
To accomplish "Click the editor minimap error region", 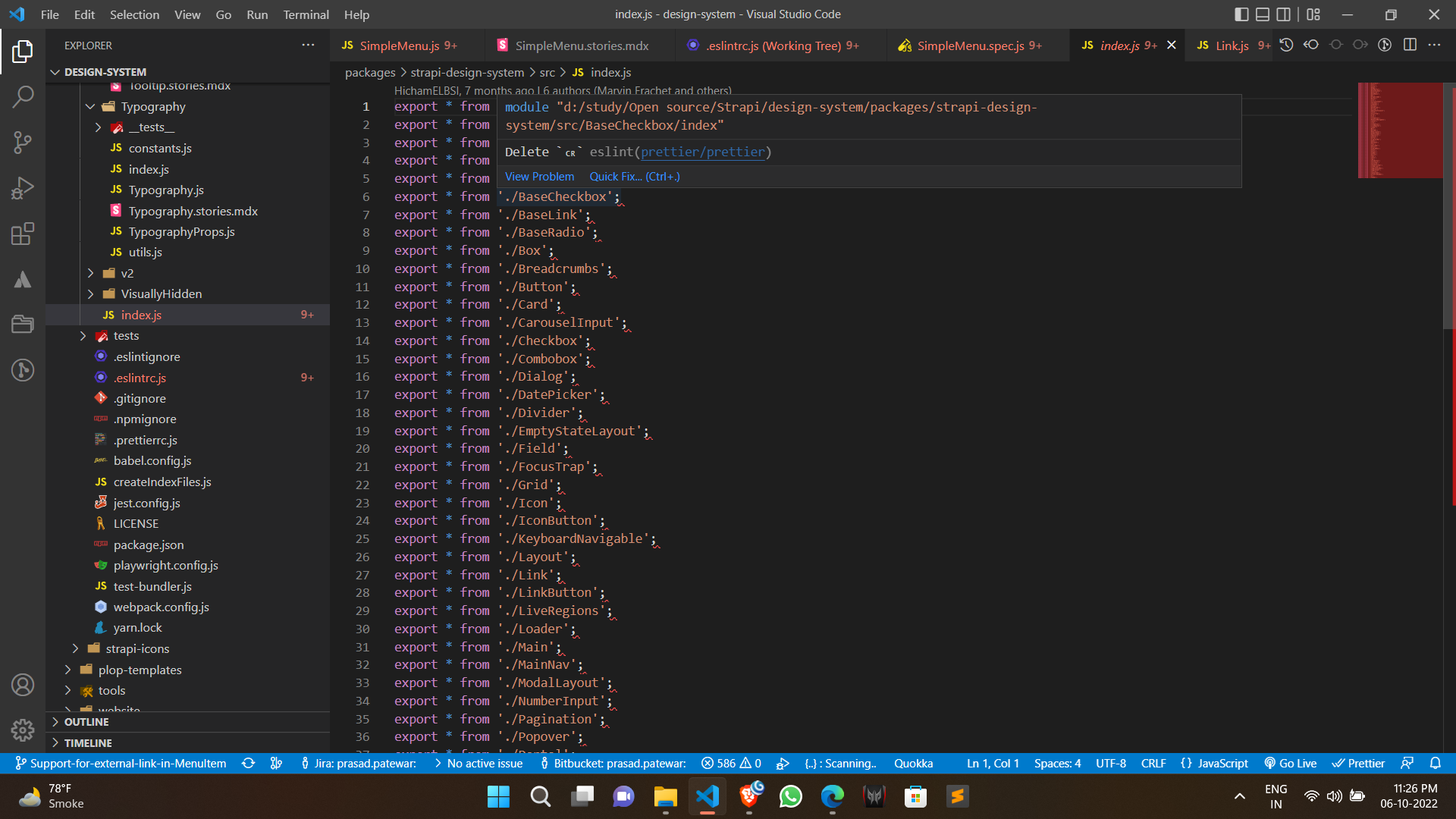I will click(1400, 129).
